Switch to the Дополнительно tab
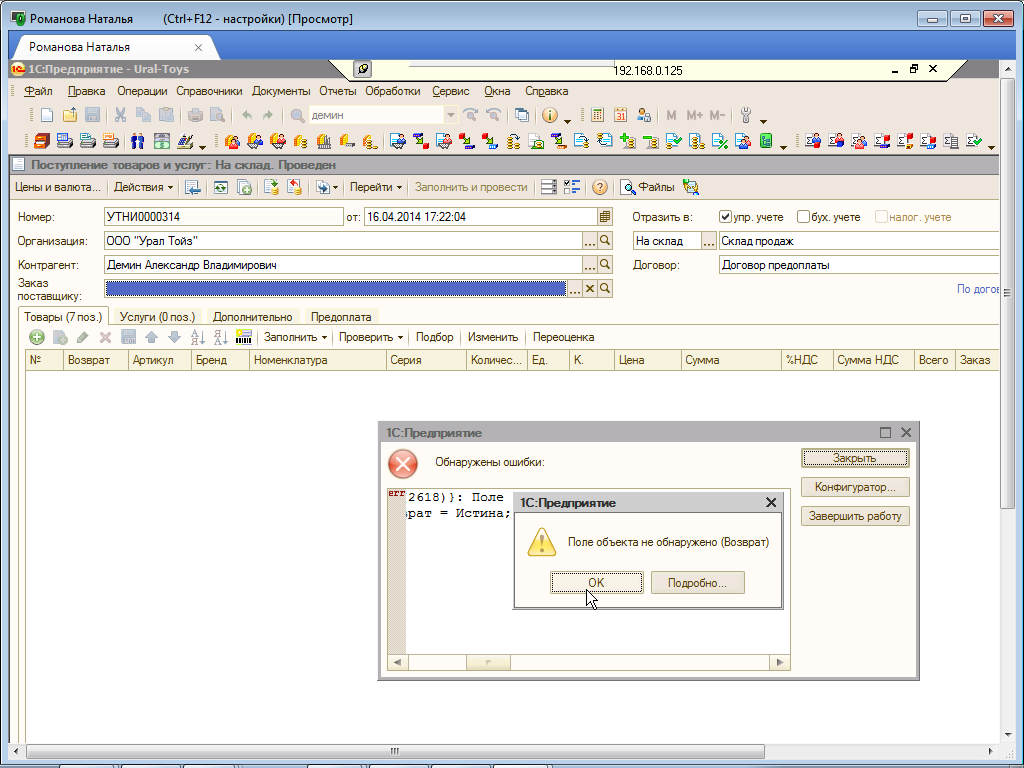Viewport: 1024px width, 768px height. pyautogui.click(x=253, y=317)
